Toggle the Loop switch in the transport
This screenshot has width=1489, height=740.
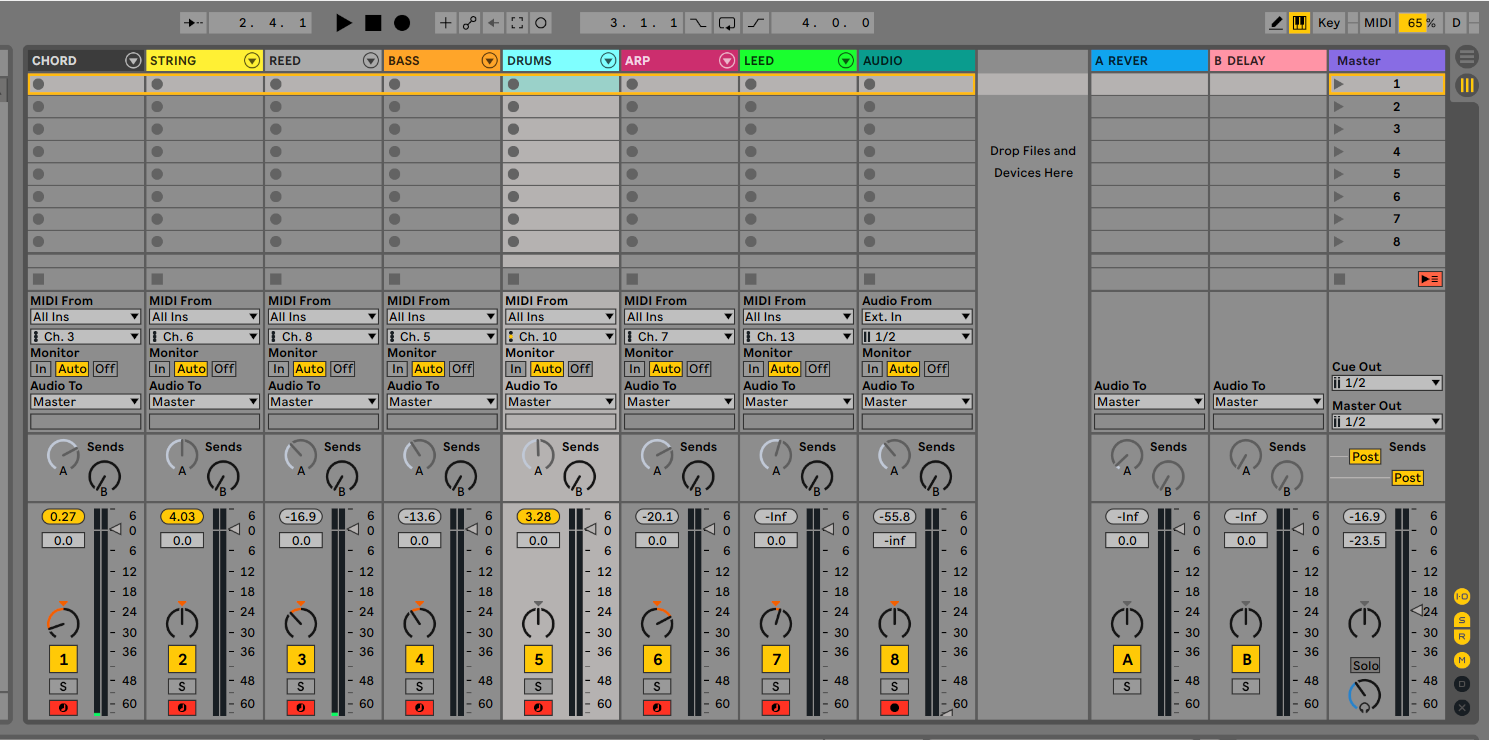[727, 22]
